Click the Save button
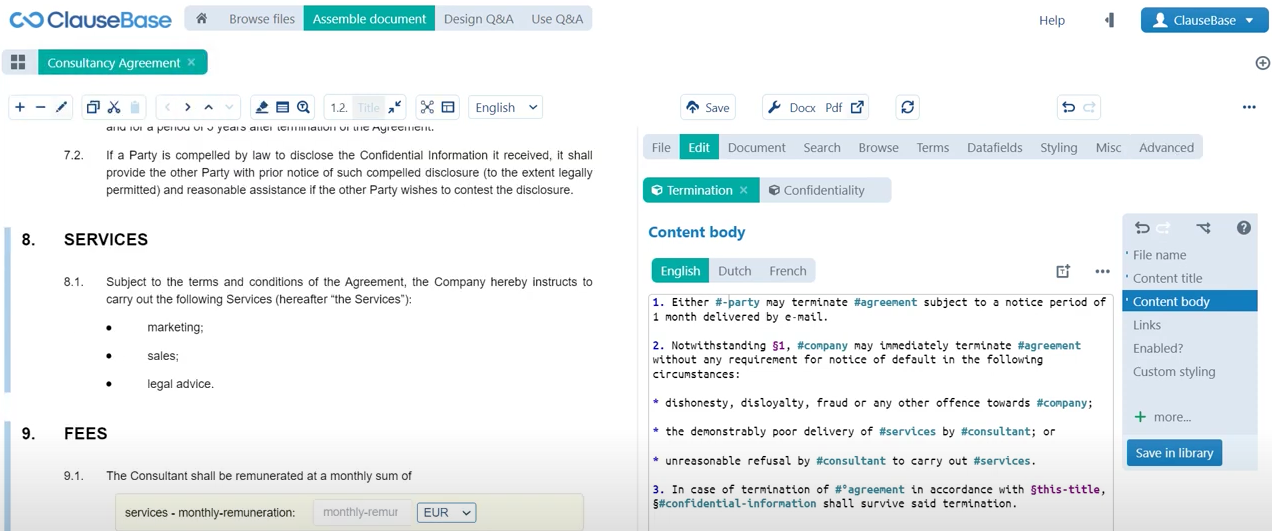 pos(707,107)
